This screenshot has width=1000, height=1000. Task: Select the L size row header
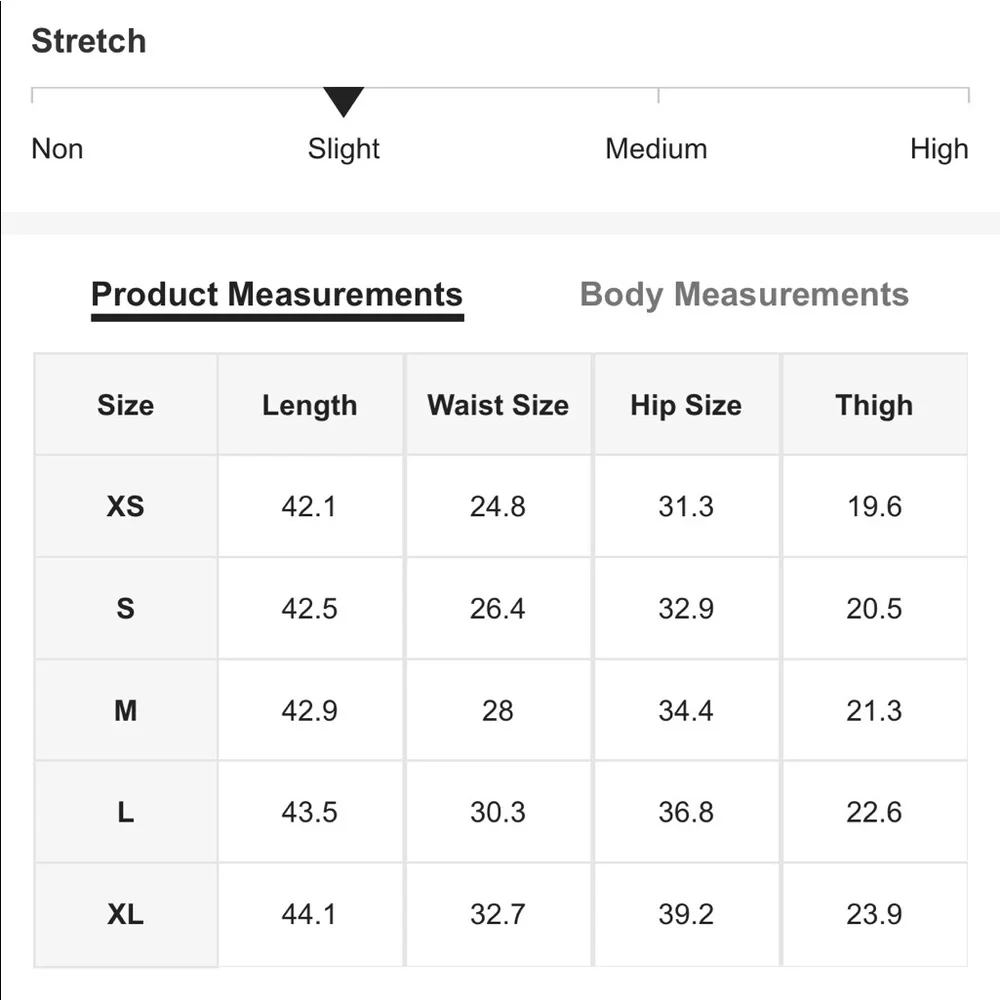(x=126, y=812)
